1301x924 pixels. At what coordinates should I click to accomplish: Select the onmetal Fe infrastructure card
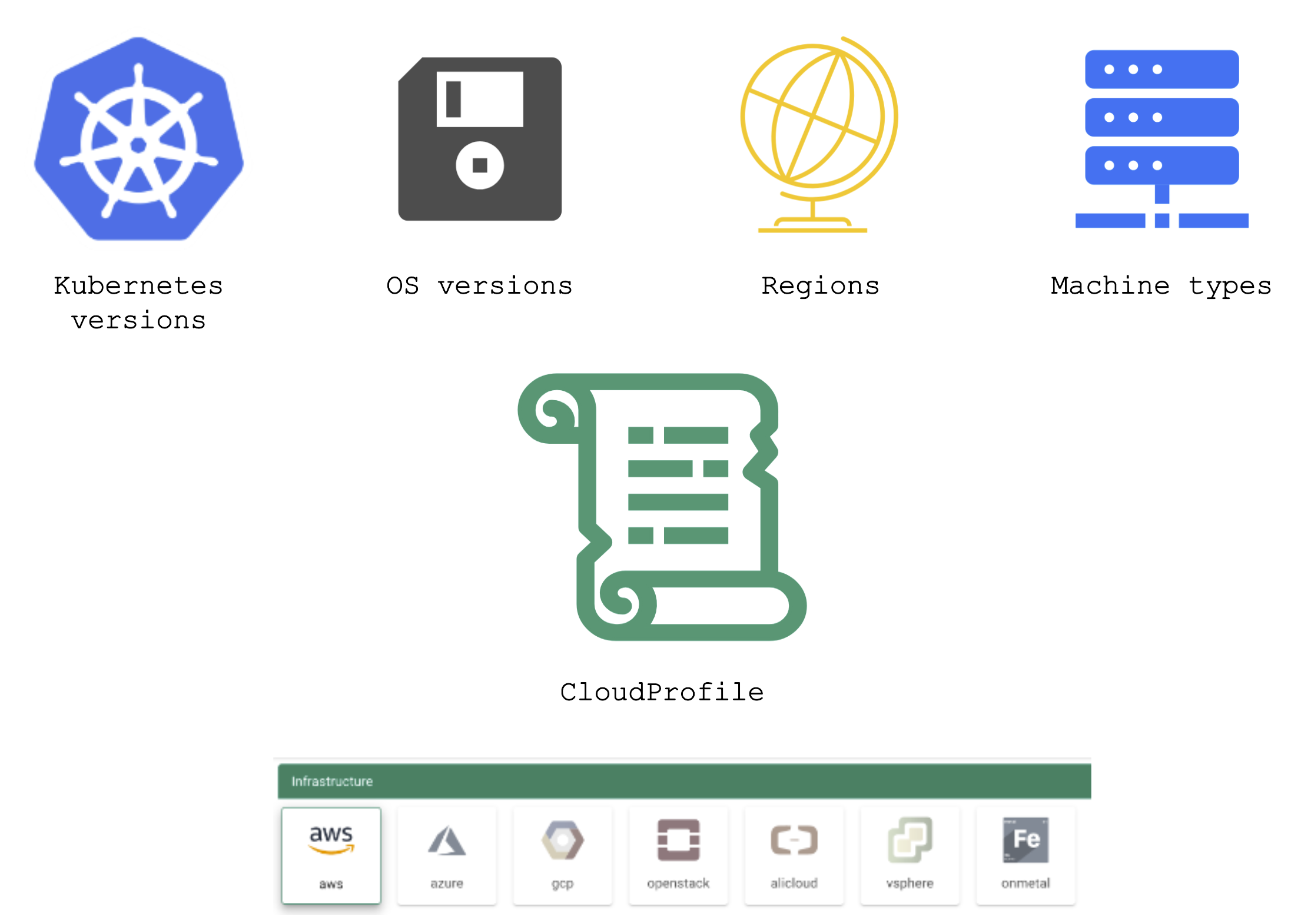click(1025, 855)
